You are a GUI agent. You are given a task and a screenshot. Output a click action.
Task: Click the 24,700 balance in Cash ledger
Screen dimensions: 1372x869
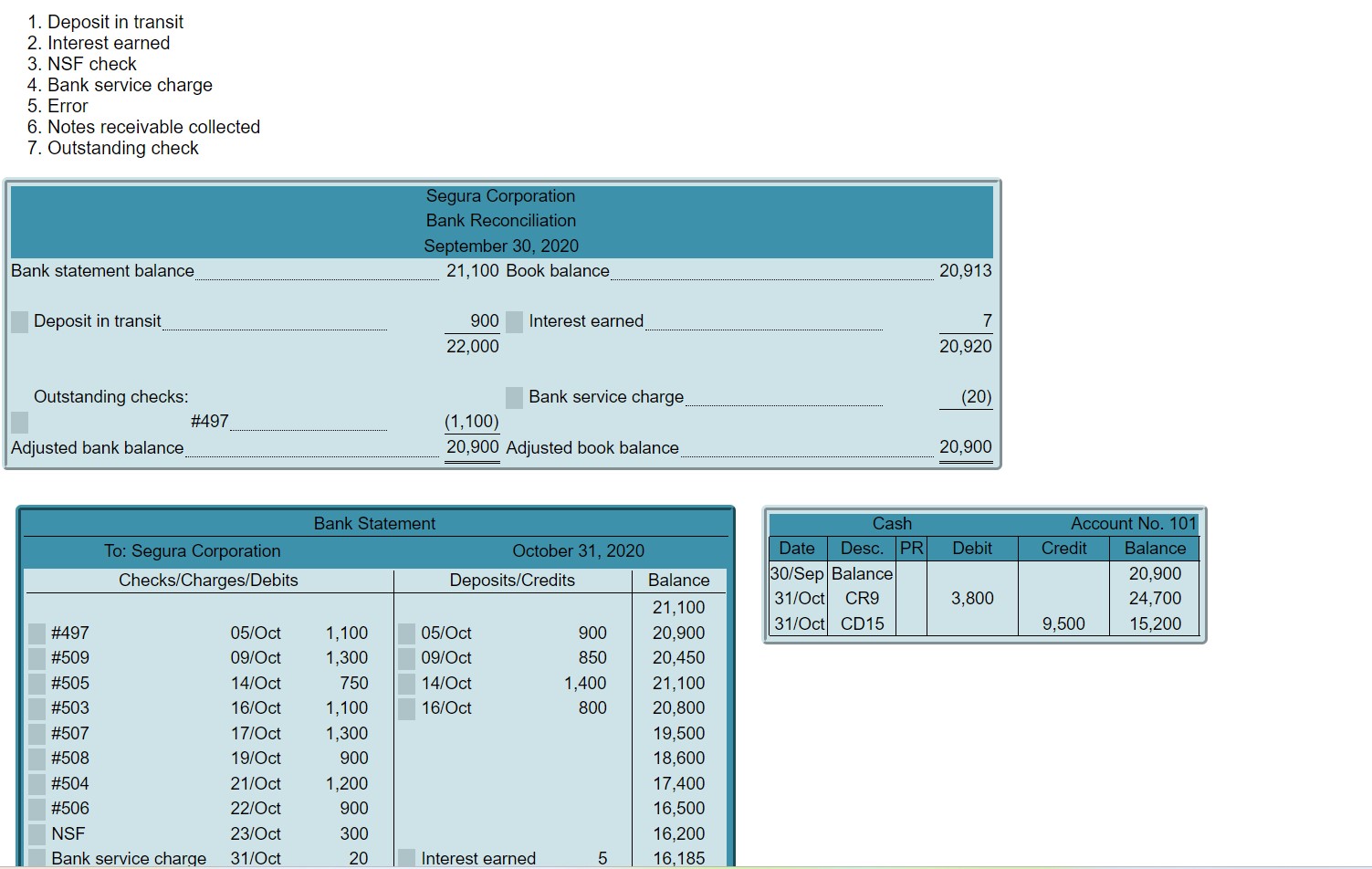[1155, 599]
